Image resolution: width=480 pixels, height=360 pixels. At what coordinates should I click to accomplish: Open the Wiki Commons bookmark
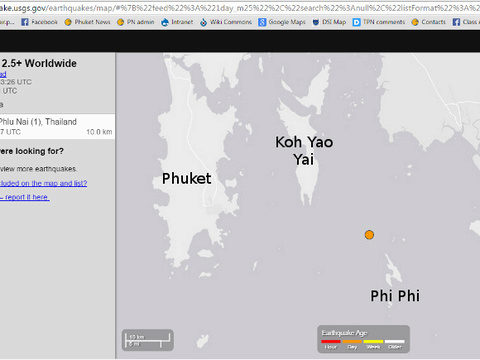click(x=226, y=22)
